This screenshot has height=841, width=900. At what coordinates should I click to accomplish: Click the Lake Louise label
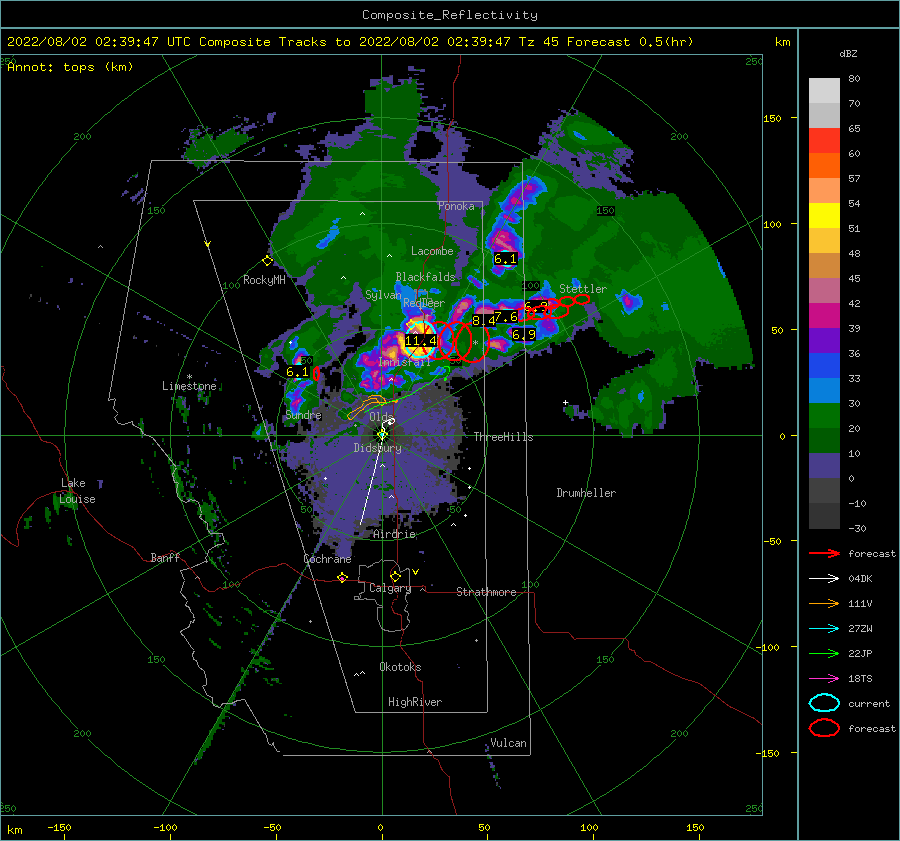click(x=77, y=491)
